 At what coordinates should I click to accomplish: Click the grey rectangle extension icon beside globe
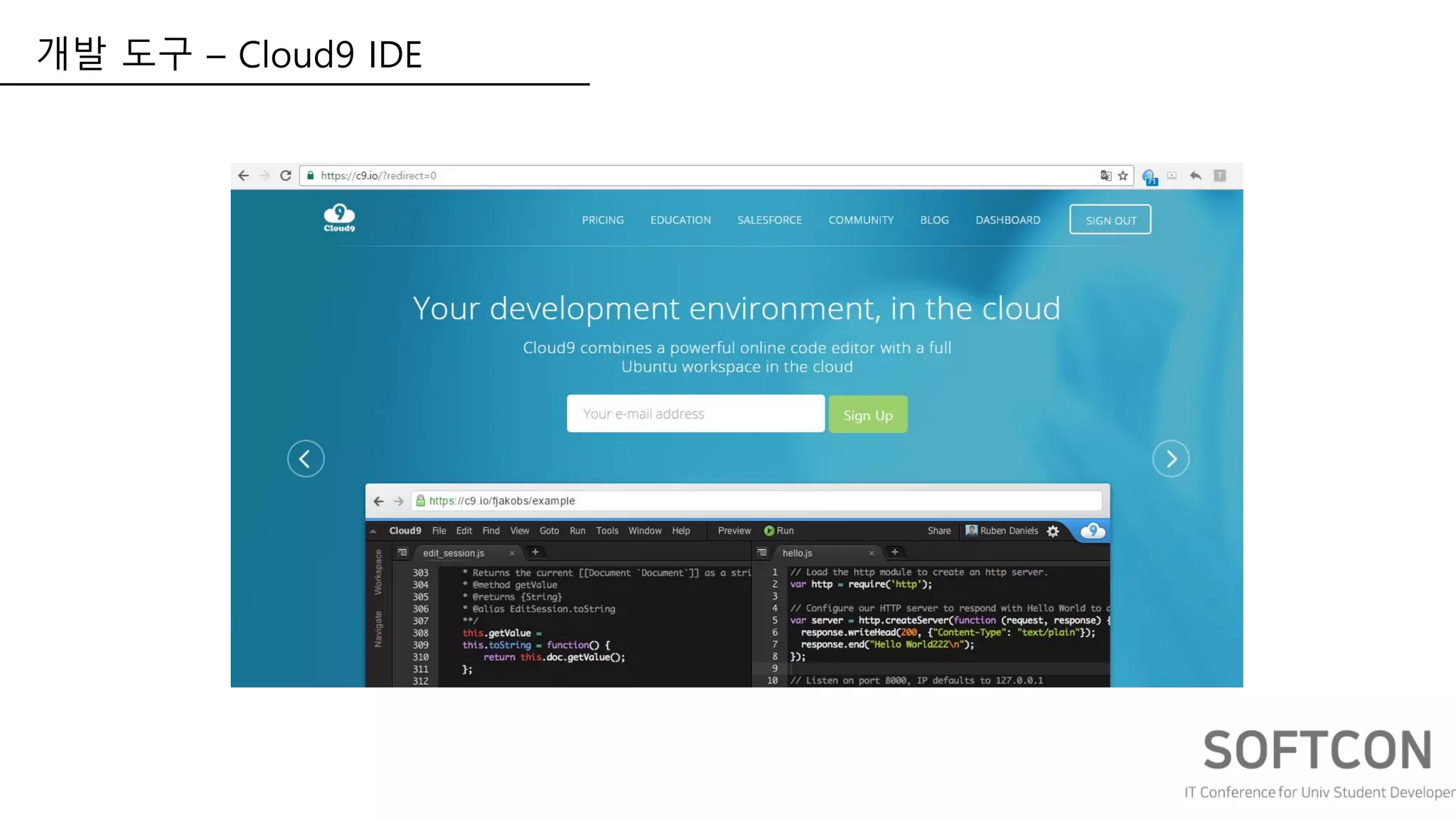coord(1172,175)
